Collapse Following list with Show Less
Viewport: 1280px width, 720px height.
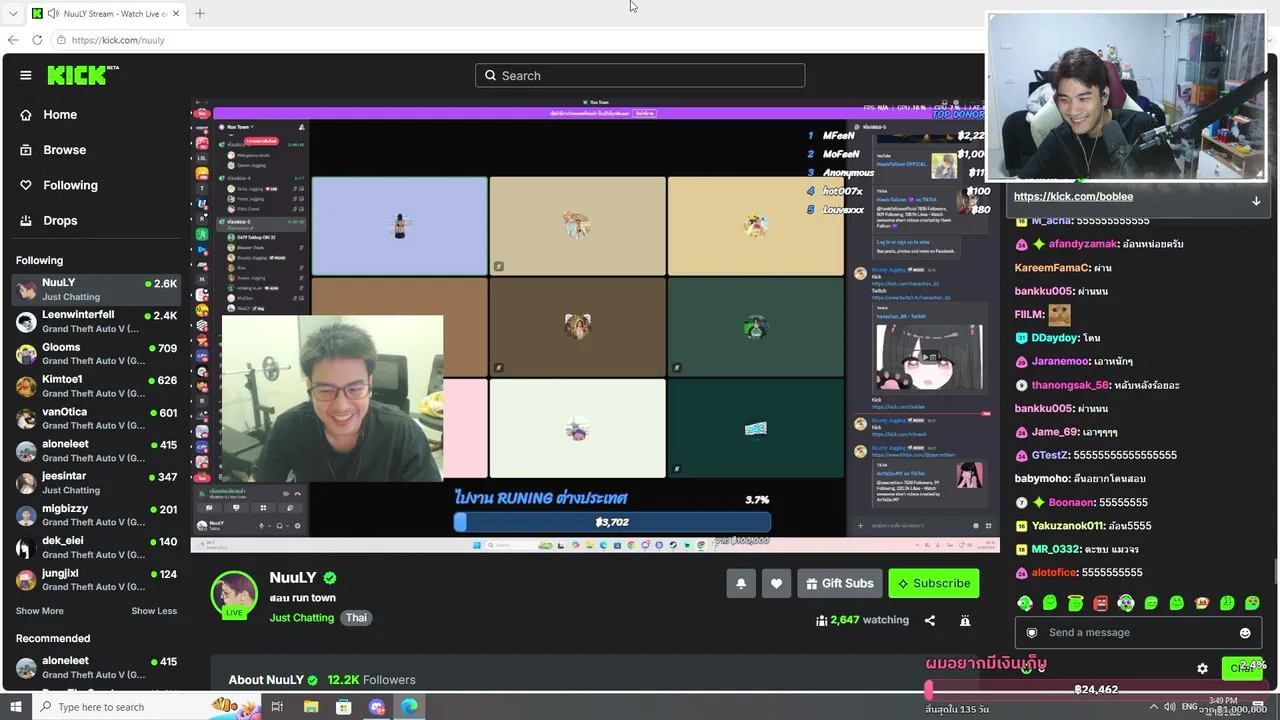point(154,611)
